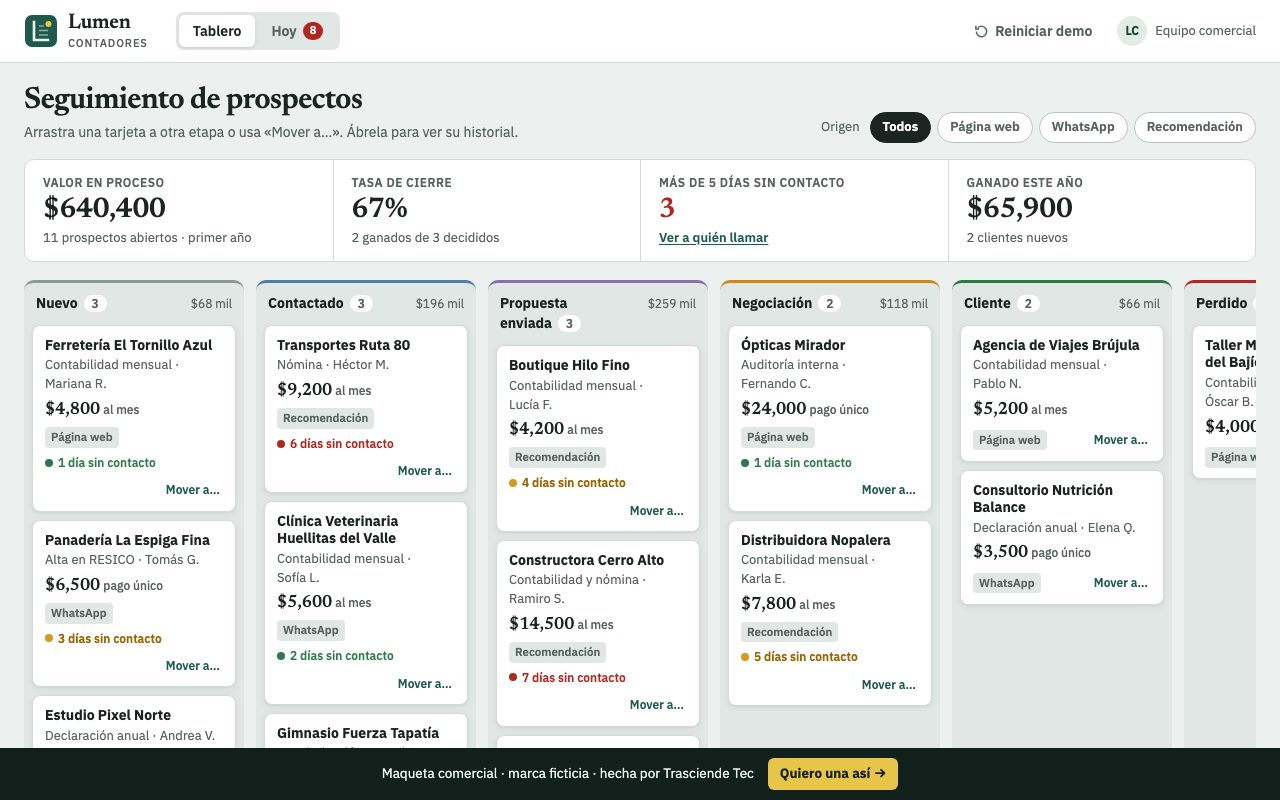The height and width of the screenshot is (800, 1280).
Task: Click the 7 días sin contacto status
Action: (x=567, y=678)
